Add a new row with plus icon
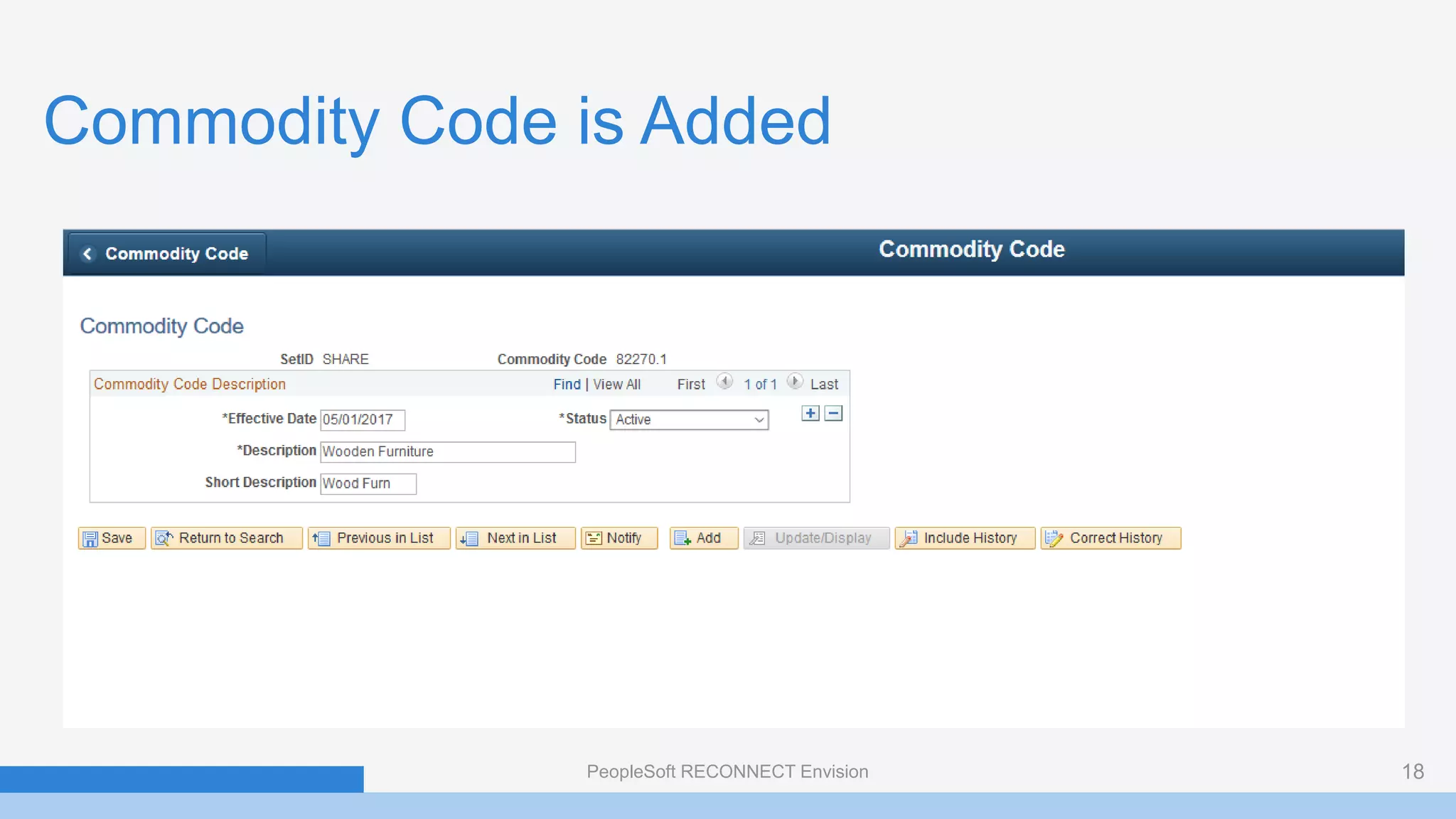The width and height of the screenshot is (1456, 819). click(810, 413)
